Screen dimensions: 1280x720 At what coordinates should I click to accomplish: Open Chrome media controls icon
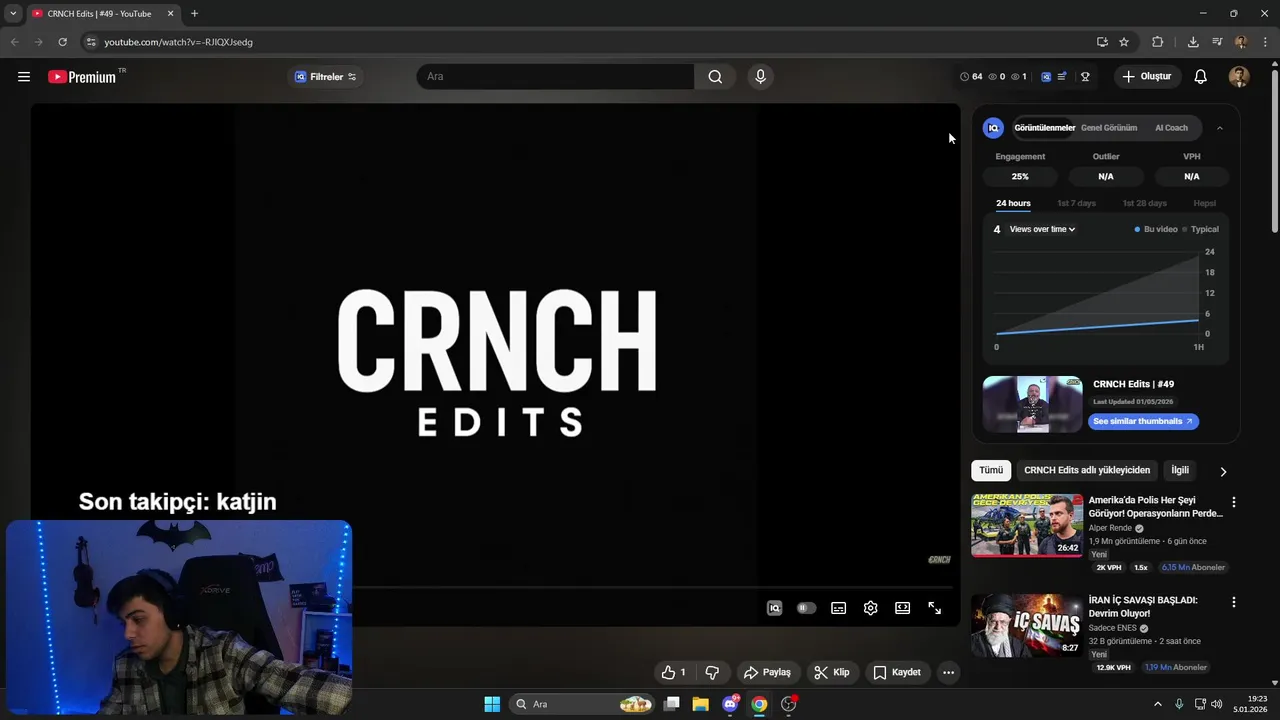1217,42
